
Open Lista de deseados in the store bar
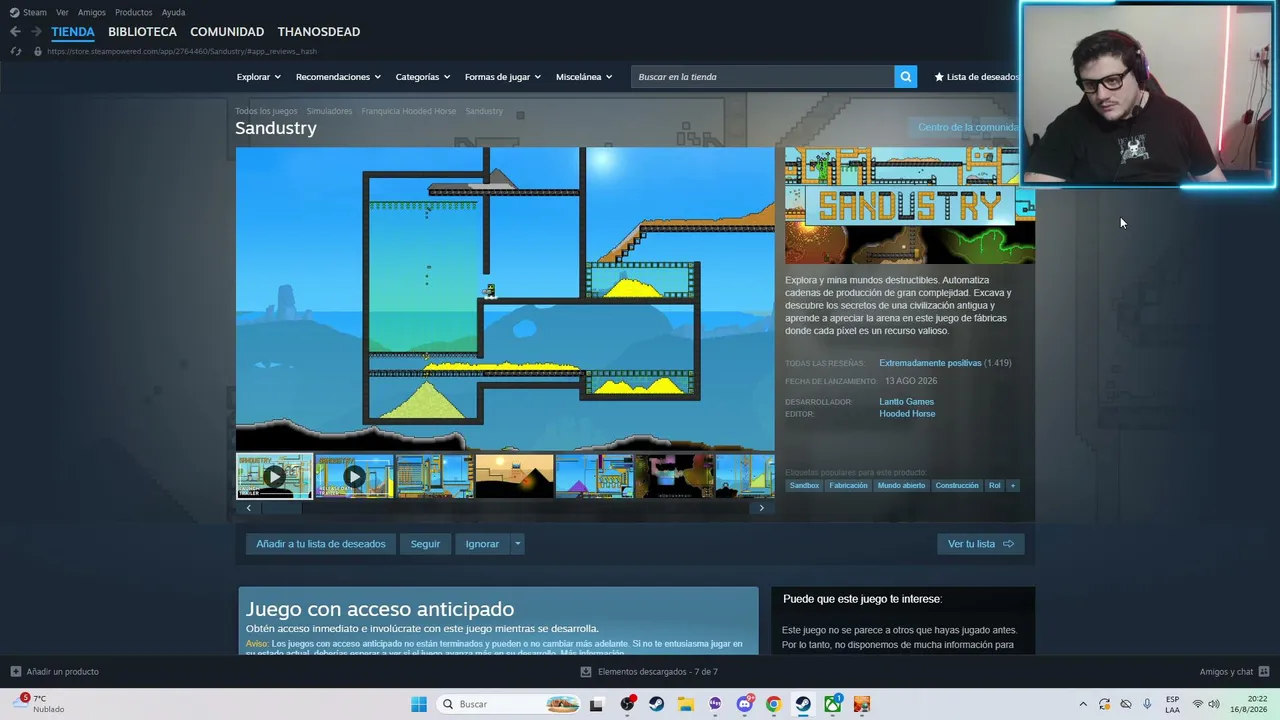point(978,77)
